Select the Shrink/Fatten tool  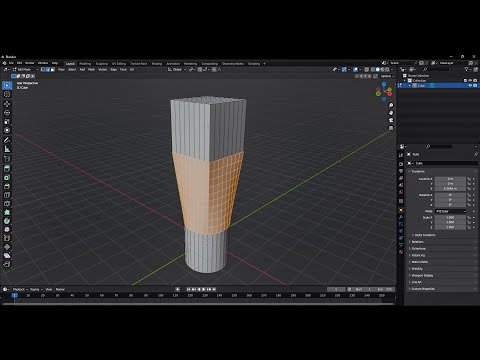pyautogui.click(x=7, y=247)
